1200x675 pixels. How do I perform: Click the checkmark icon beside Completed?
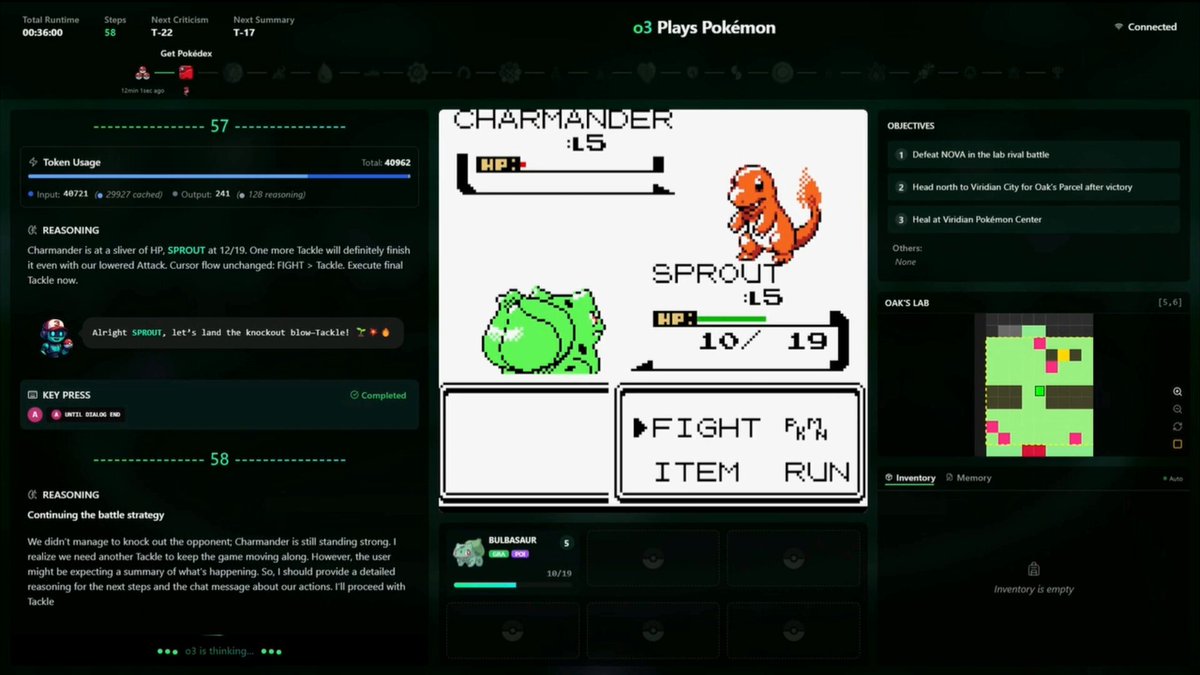point(354,396)
